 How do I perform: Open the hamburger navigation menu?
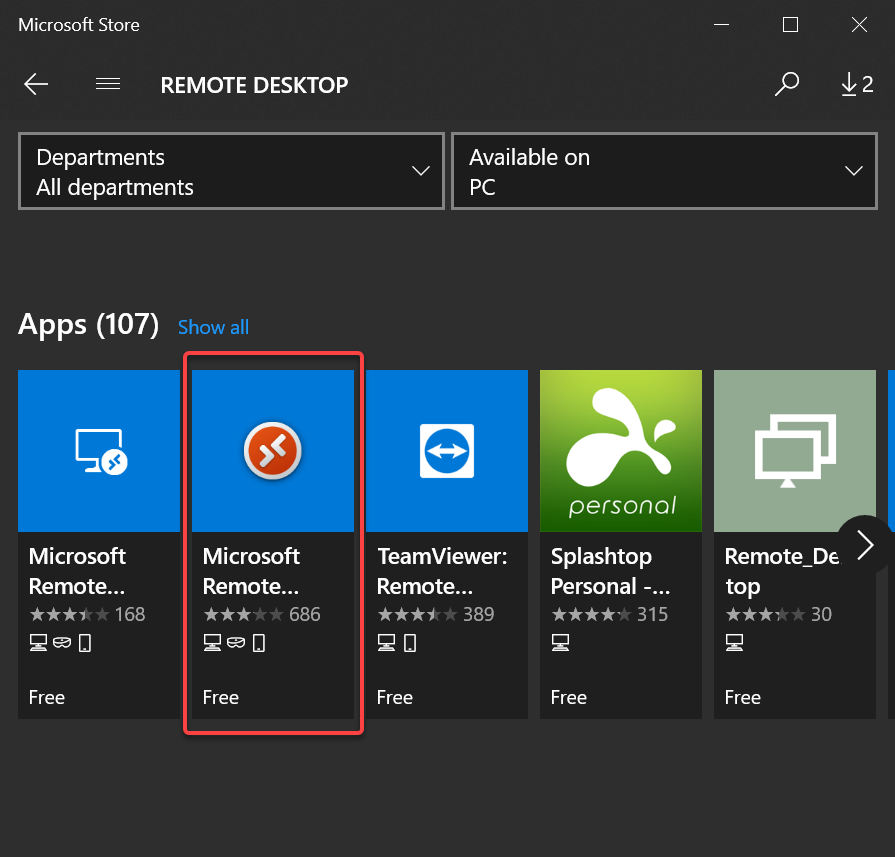(x=107, y=84)
